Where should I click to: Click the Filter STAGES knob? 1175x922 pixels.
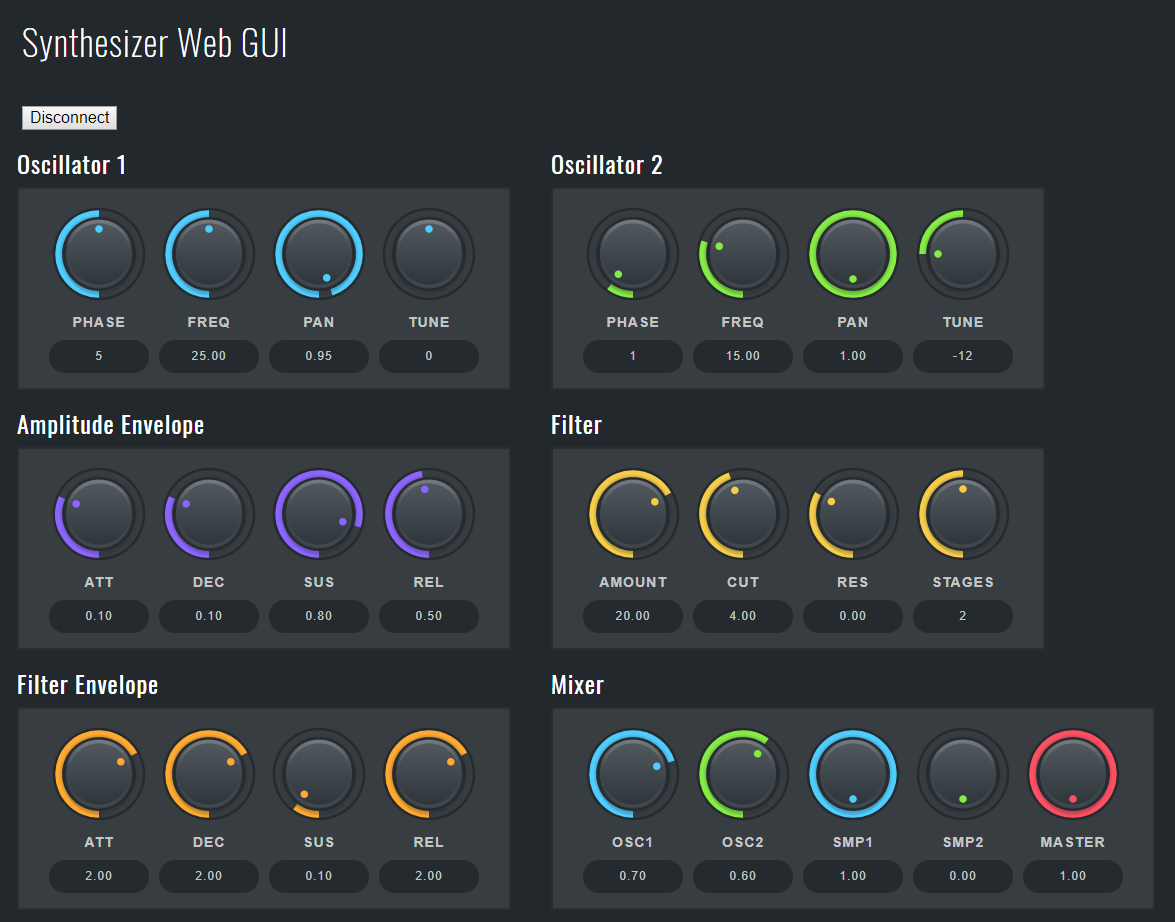963,514
